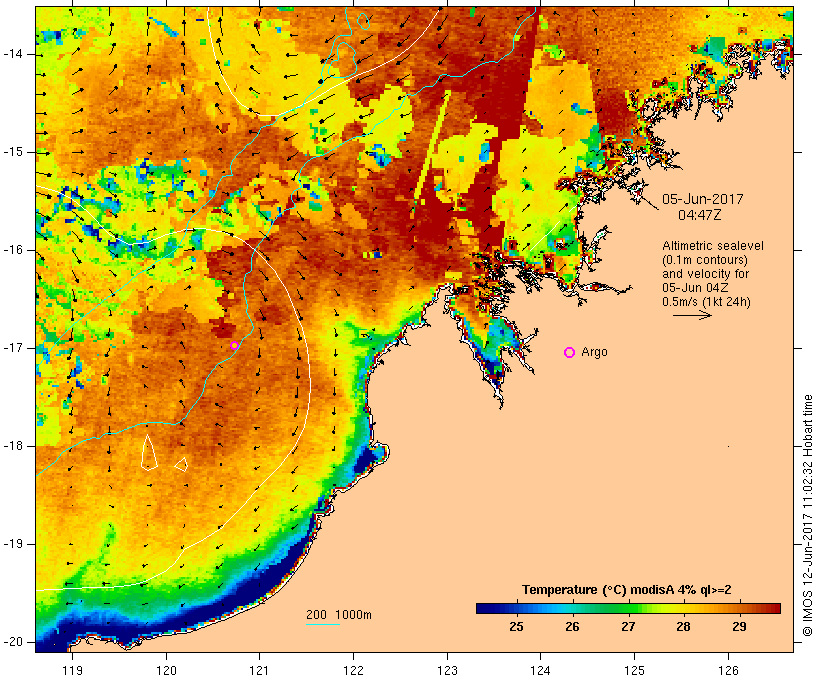
Task: Click the velocity scale arrow in the legend
Action: (x=692, y=315)
